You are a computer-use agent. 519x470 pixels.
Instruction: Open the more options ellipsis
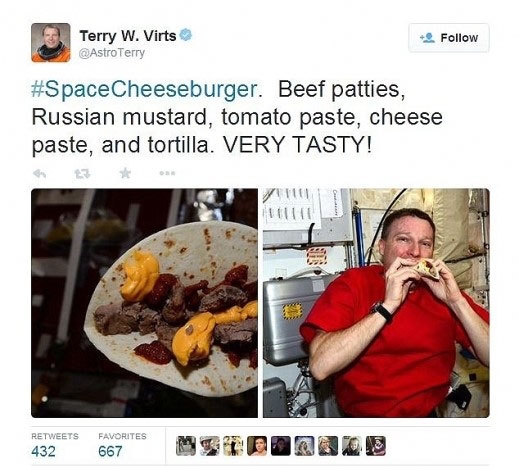coord(167,173)
